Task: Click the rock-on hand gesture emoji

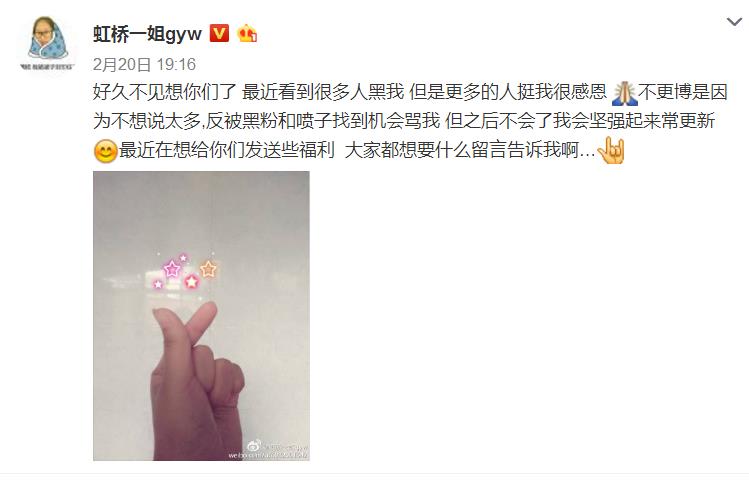Action: pos(611,150)
